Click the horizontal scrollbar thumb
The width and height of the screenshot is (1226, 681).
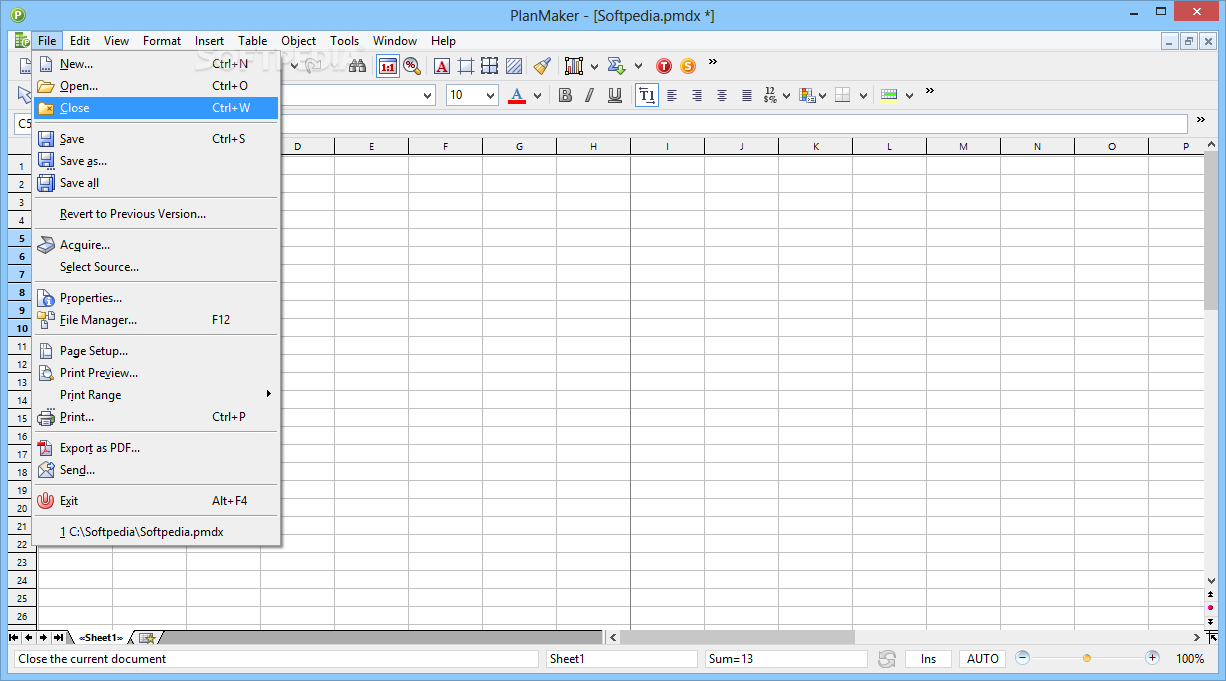coord(737,637)
